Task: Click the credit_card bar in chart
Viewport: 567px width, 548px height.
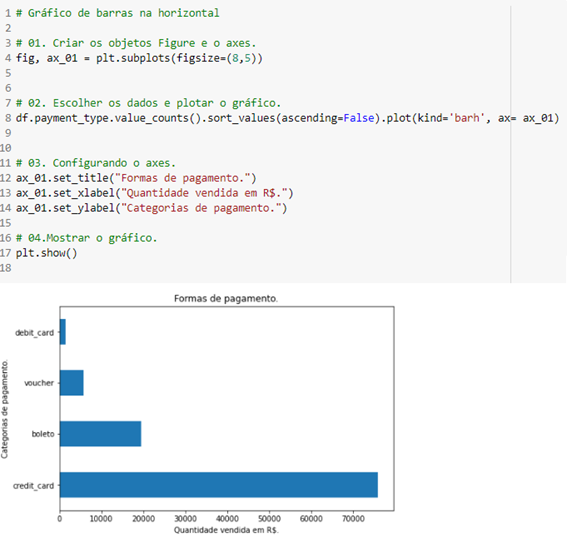Action: pos(219,485)
